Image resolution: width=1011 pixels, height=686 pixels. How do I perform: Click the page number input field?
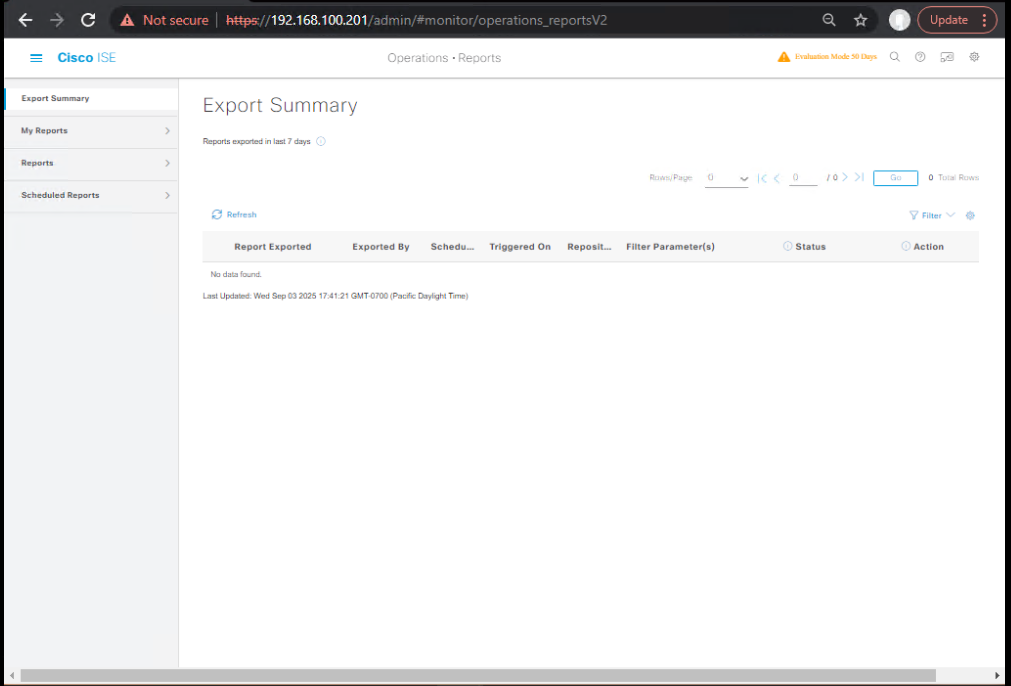coord(803,178)
